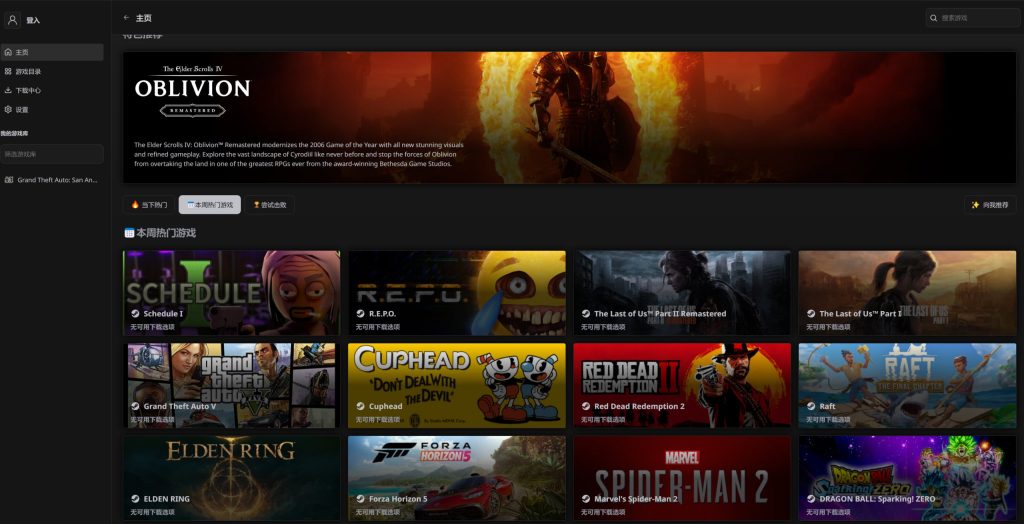Click the Steam icon on The Last of Us Part I card
Image resolution: width=1024 pixels, height=524 pixels.
[811, 314]
